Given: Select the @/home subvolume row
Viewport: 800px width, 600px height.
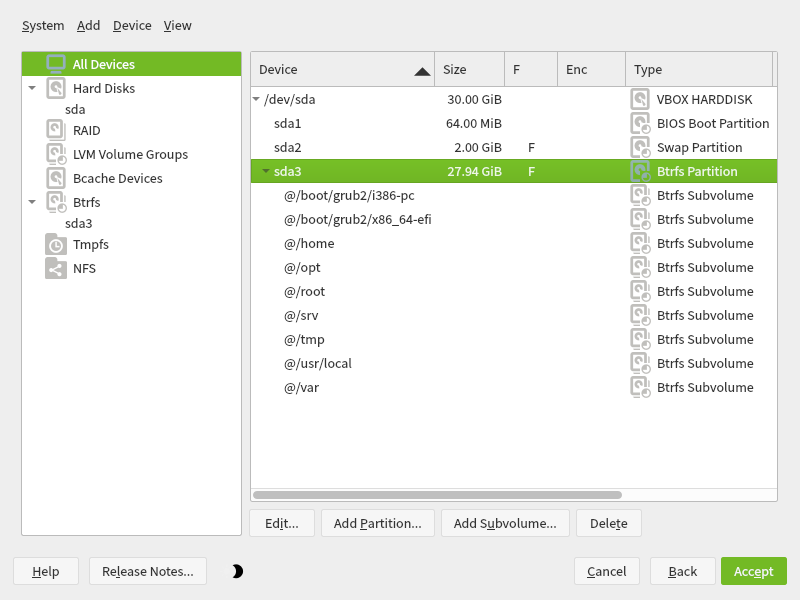Looking at the screenshot, I should pyautogui.click(x=309, y=243).
